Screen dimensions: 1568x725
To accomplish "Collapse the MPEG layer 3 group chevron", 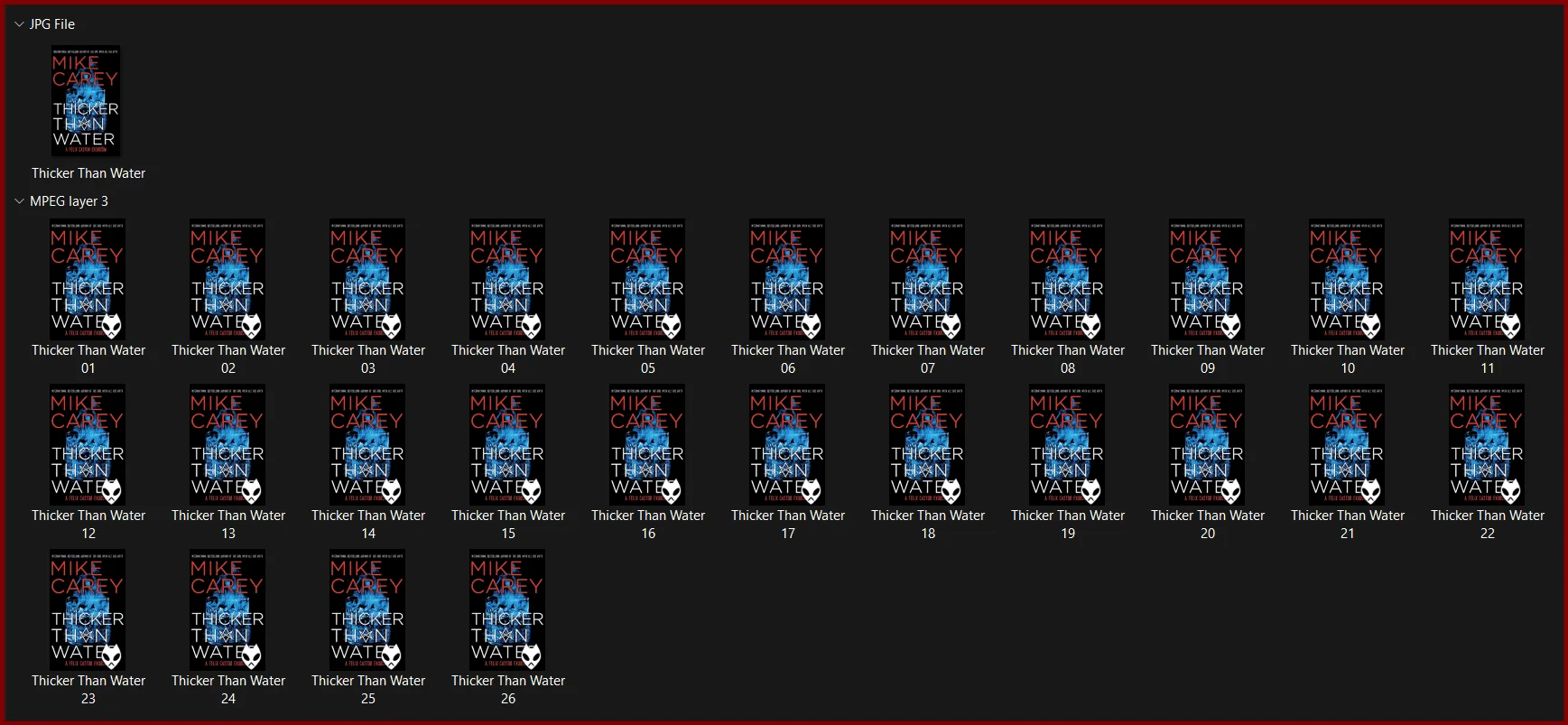I will pos(19,201).
